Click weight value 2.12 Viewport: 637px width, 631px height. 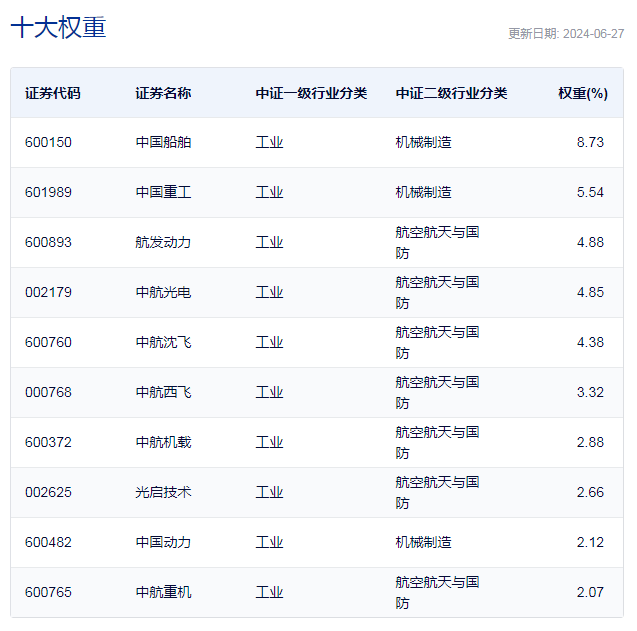coord(590,542)
